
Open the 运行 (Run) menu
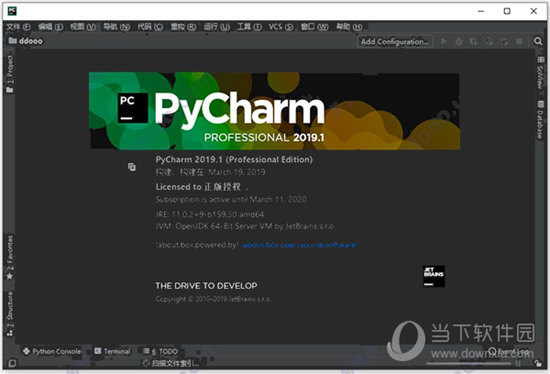coord(217,27)
